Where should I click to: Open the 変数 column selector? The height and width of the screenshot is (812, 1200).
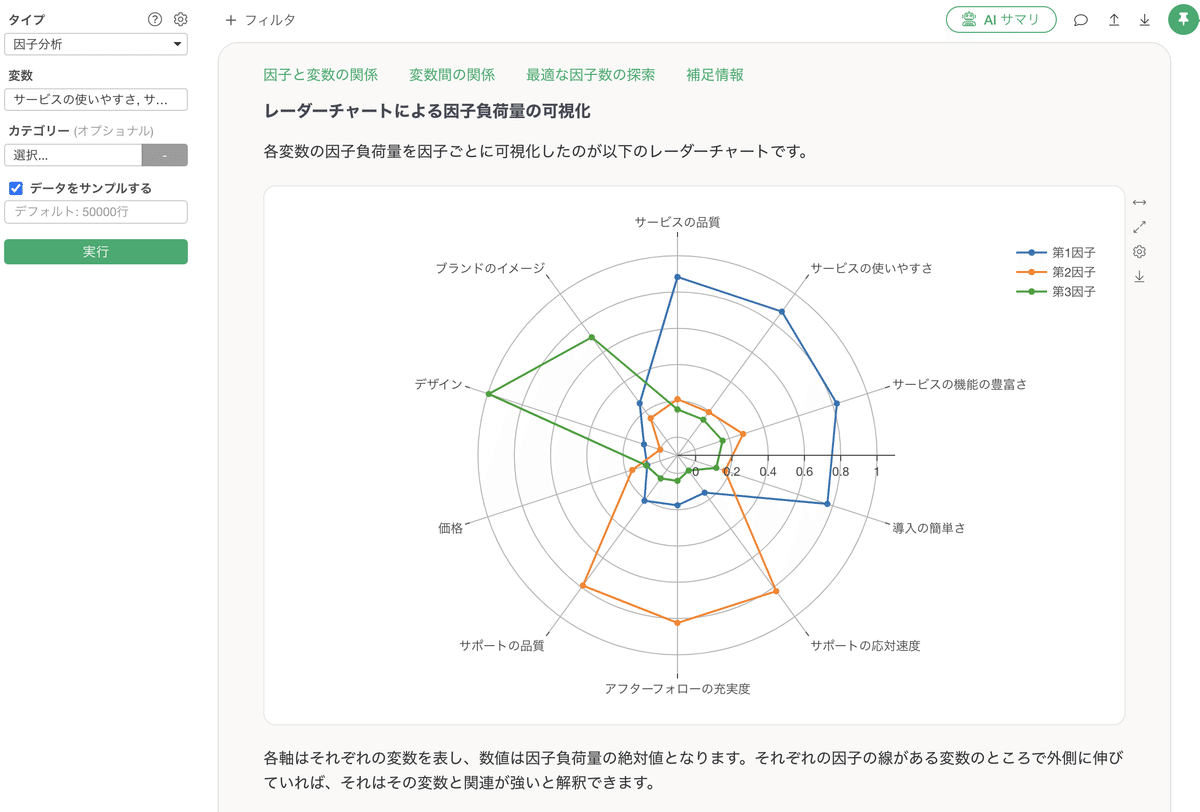(96, 100)
